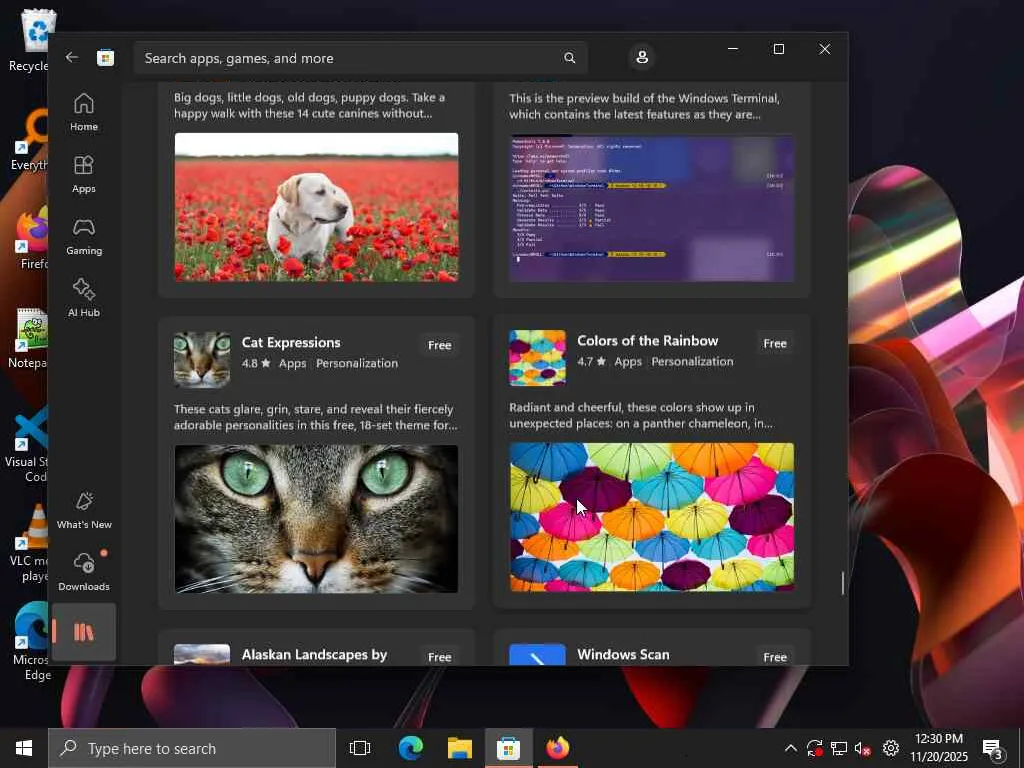Image resolution: width=1024 pixels, height=768 pixels.
Task: Select the VLC media player desktop icon
Action: (31, 542)
